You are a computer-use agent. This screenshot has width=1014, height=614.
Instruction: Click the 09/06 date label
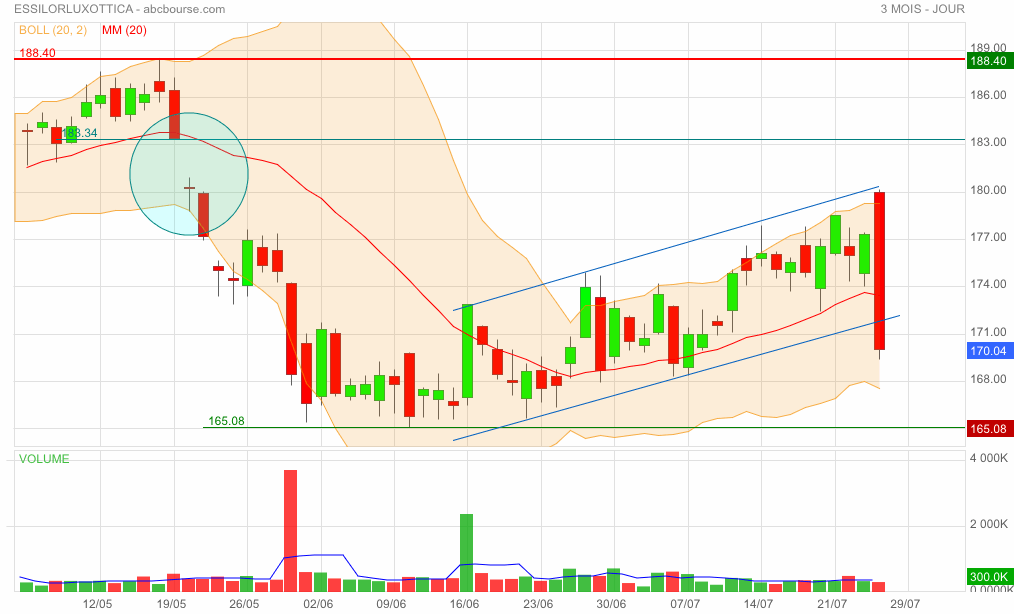[x=391, y=604]
